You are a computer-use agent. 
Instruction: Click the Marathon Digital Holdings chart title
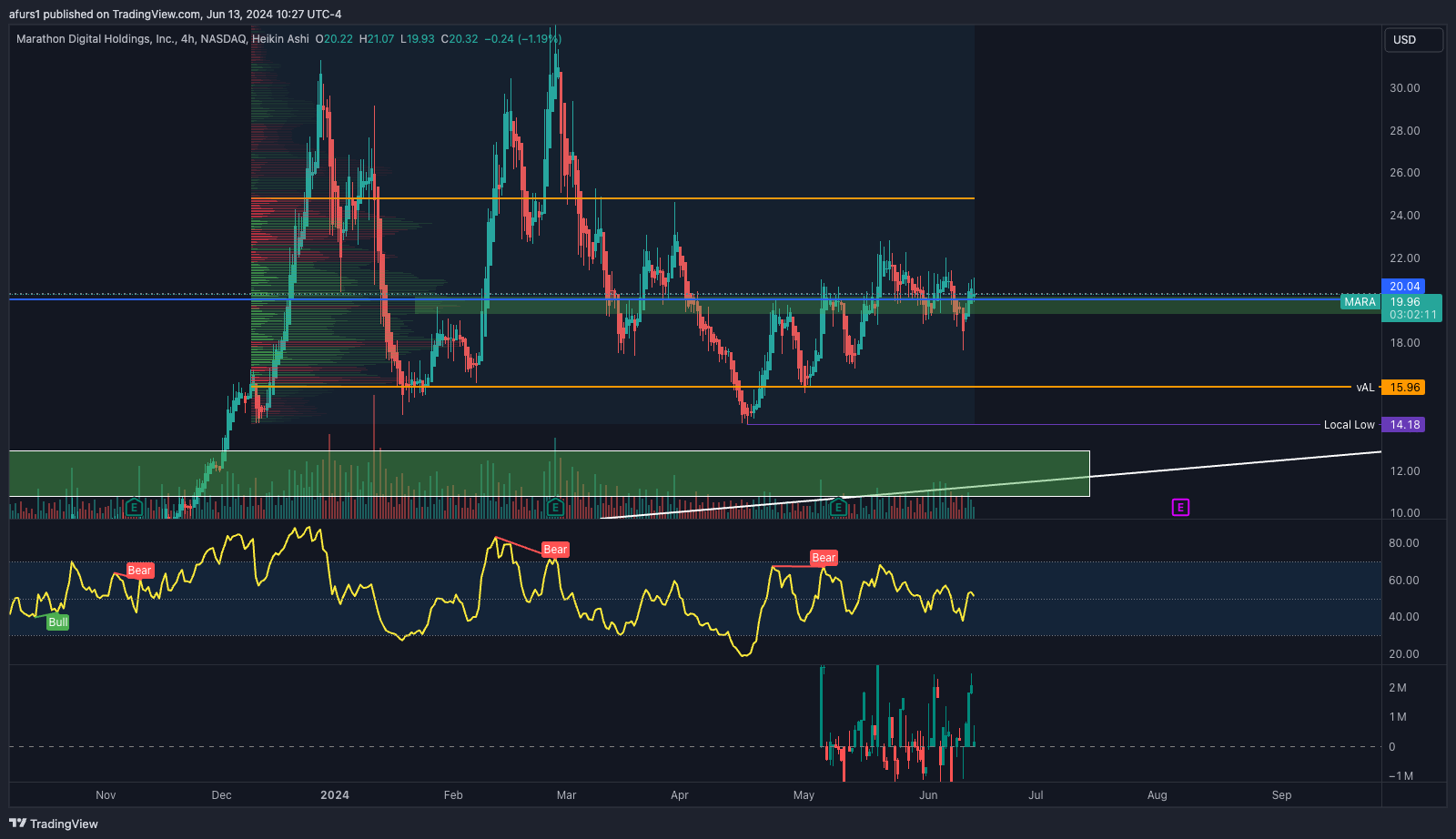[x=163, y=39]
